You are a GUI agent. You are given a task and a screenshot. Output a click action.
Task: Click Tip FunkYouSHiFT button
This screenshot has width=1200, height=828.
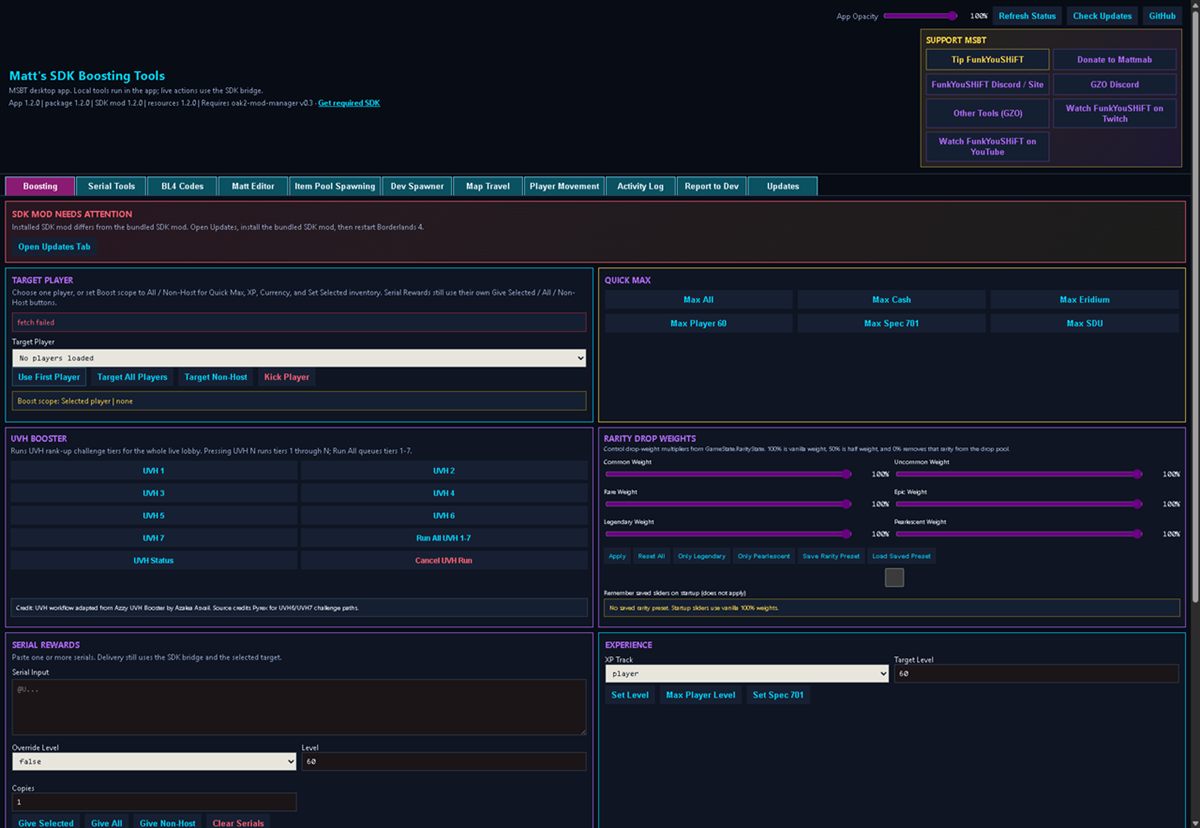pos(987,60)
